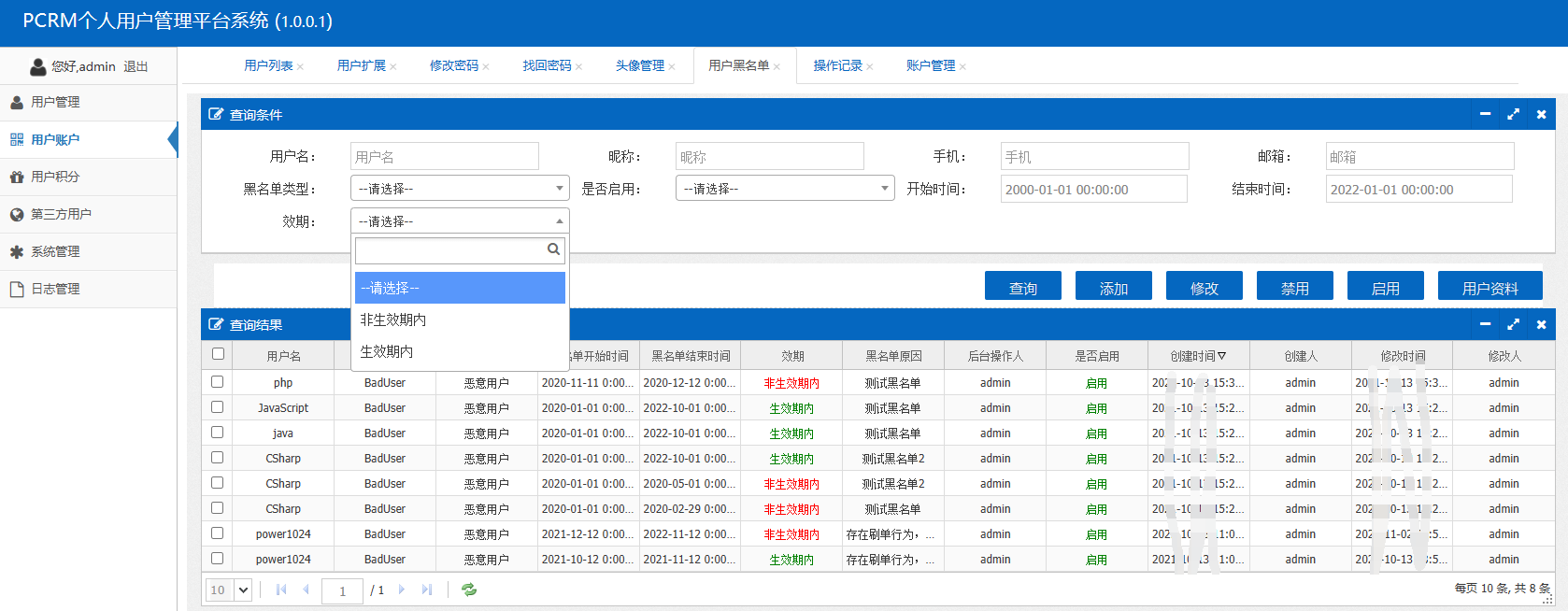This screenshot has height=611, width=1568.
Task: Go to the first page of results
Action: click(x=281, y=590)
